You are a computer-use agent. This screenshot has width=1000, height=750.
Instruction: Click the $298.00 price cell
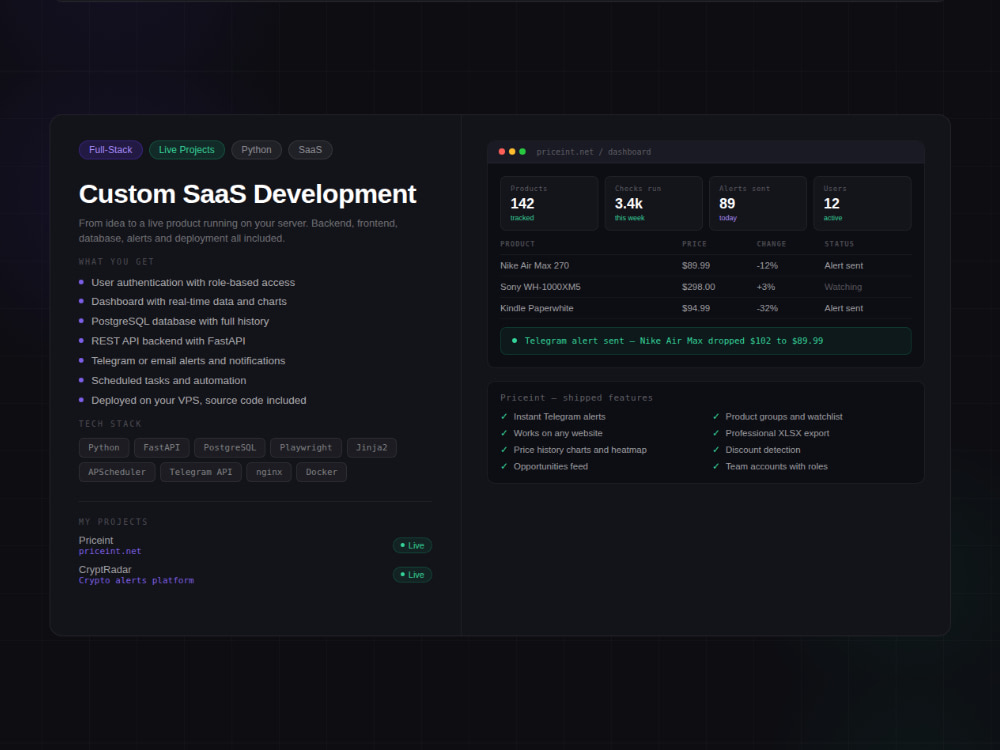[x=698, y=287]
